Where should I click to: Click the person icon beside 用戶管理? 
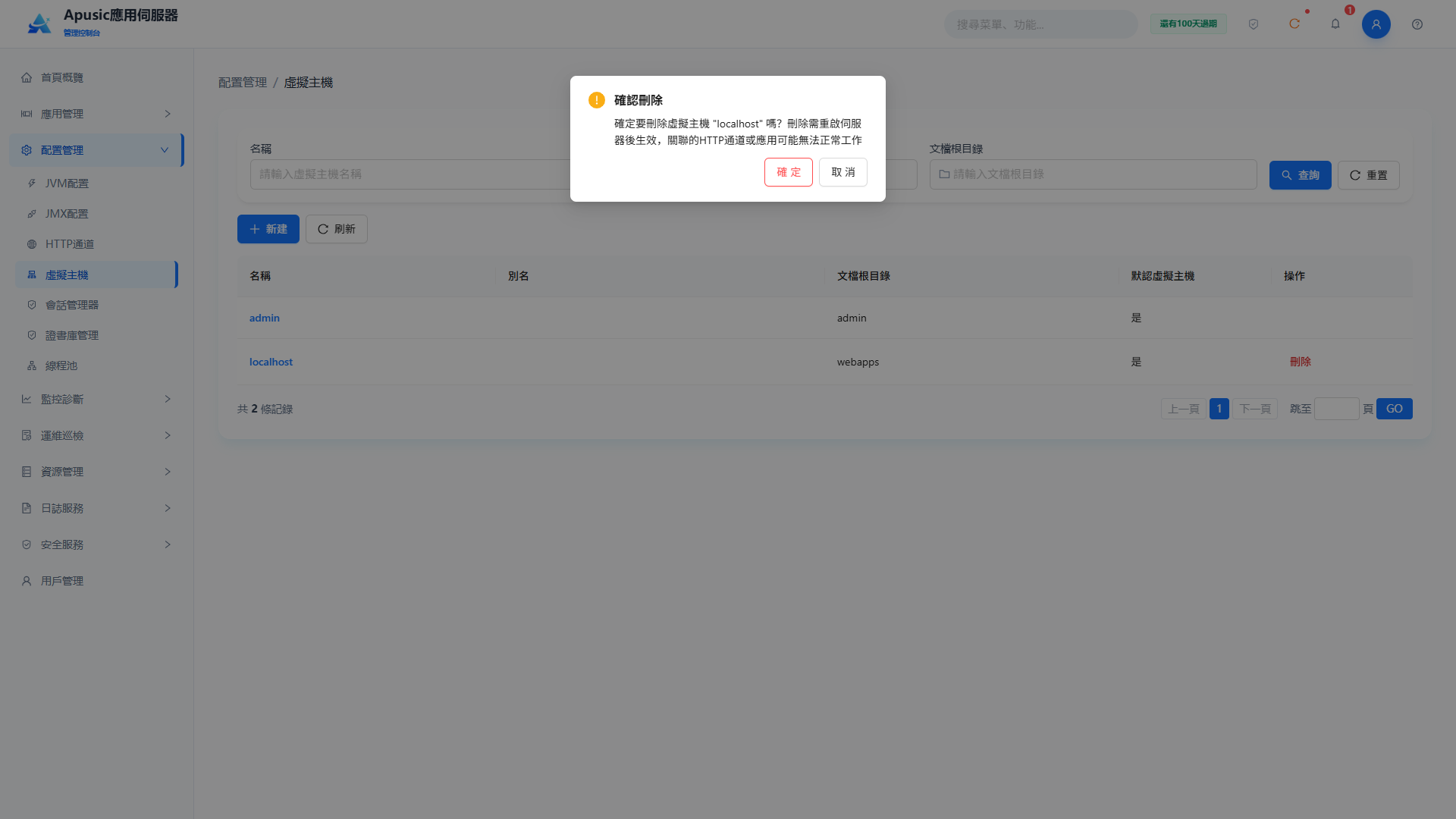pyautogui.click(x=27, y=581)
